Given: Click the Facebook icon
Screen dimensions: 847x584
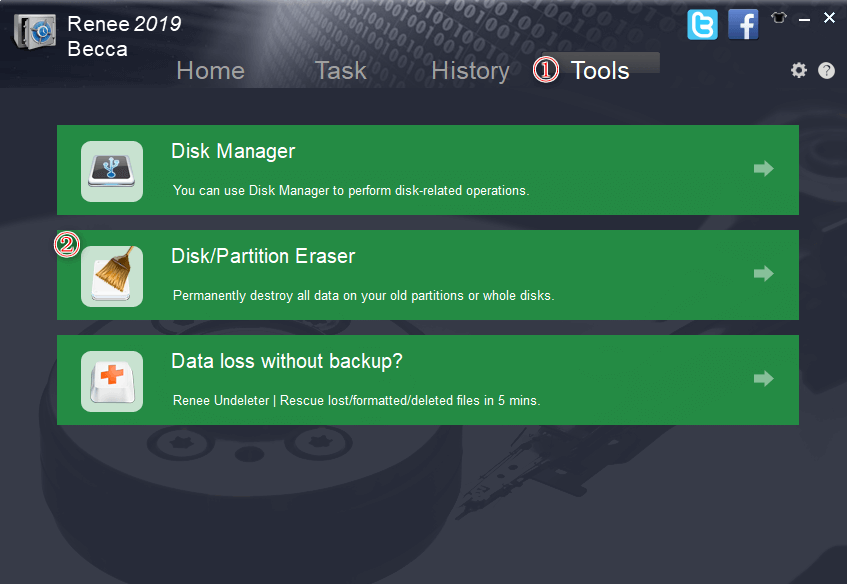Looking at the screenshot, I should click(x=743, y=24).
